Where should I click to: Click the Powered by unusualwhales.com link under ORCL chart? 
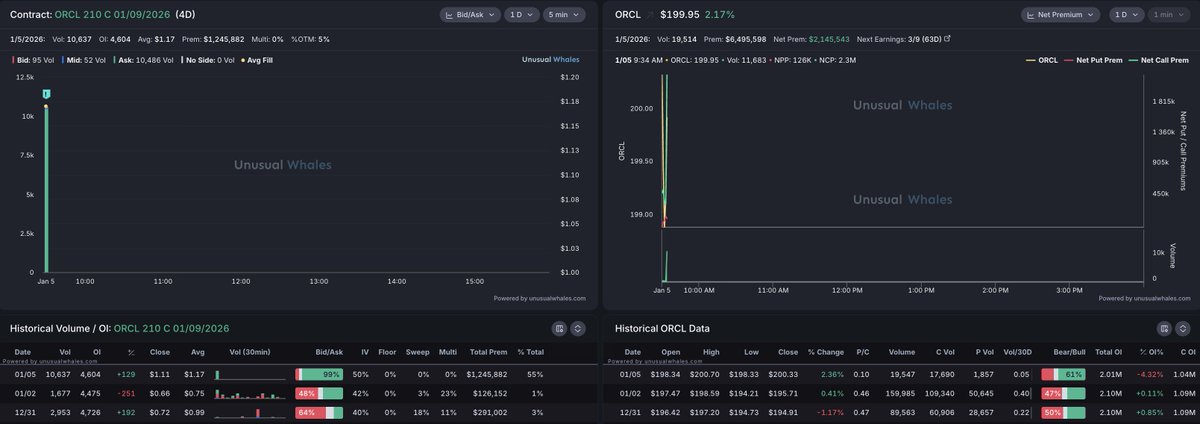point(1144,298)
